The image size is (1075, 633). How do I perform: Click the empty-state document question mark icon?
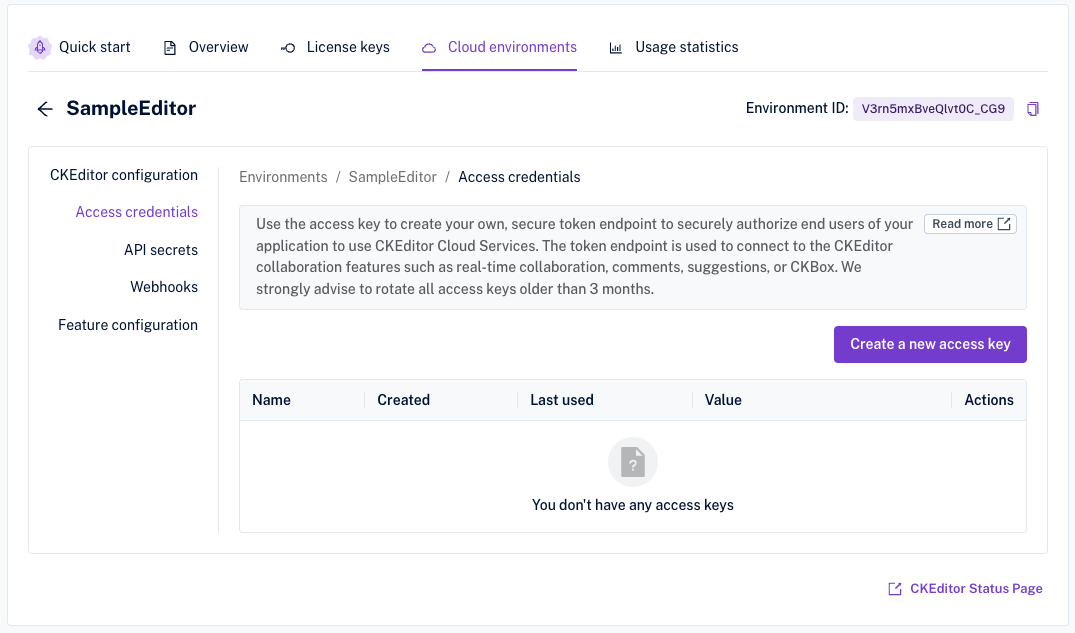coord(633,462)
